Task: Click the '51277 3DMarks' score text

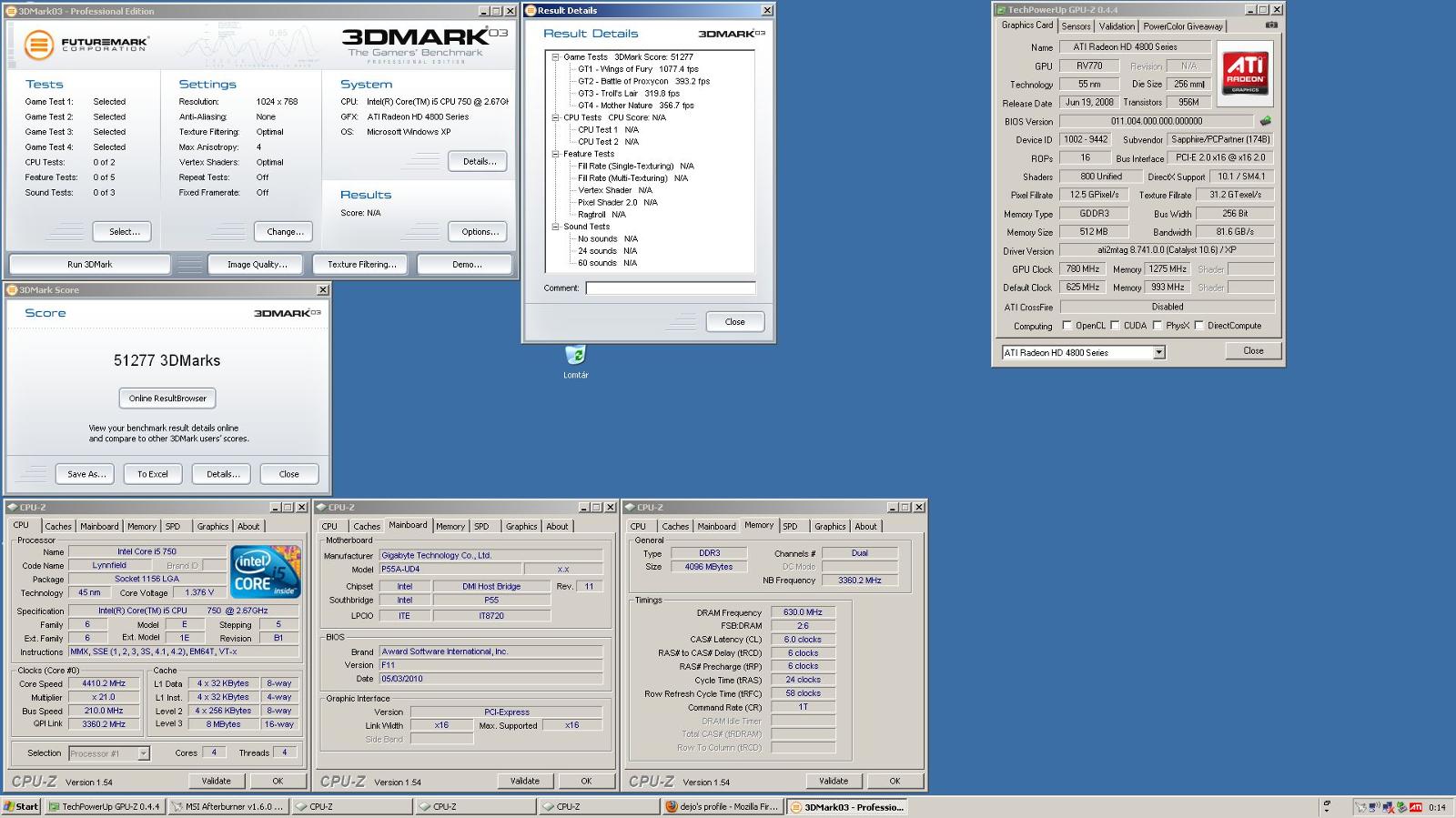Action: (167, 360)
